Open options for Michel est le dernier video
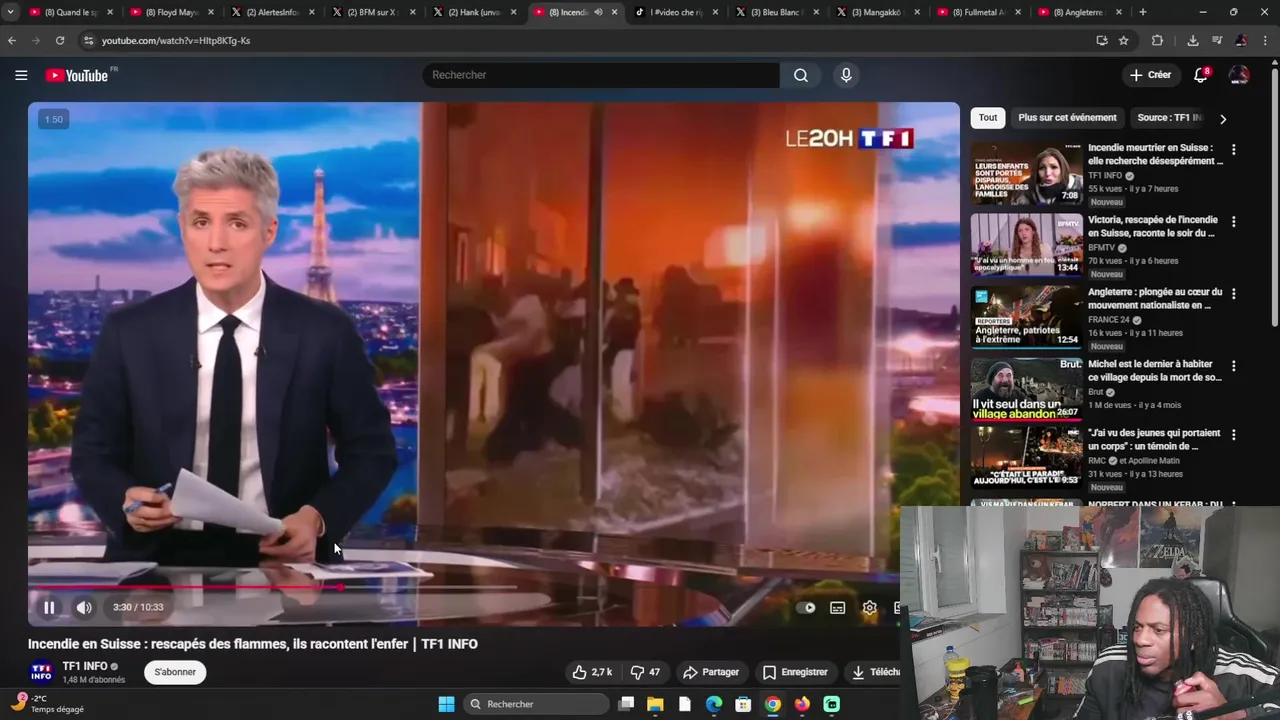This screenshot has height=720, width=1280. [x=1233, y=367]
